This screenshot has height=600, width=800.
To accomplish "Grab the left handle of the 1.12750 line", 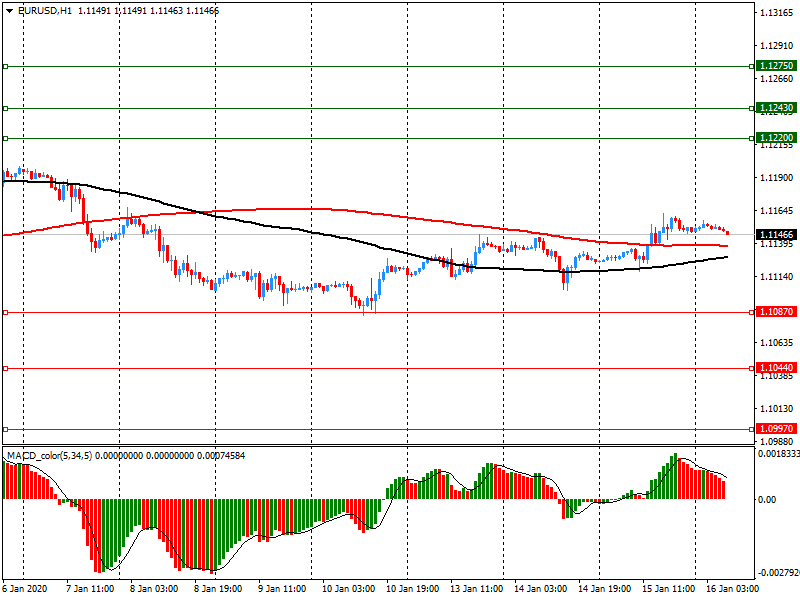I will [x=5, y=66].
